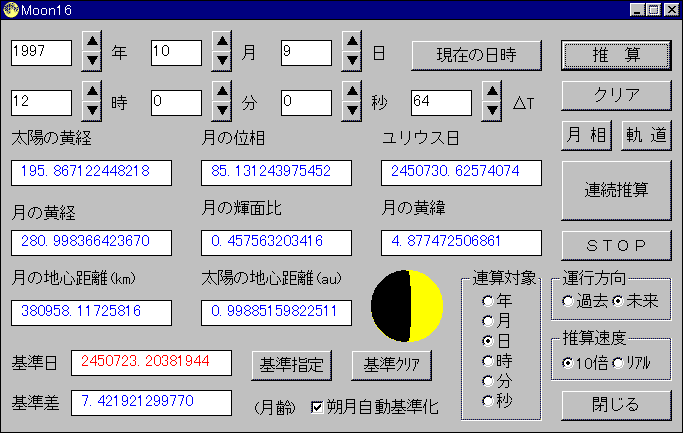Image resolution: width=683 pixels, height=433 pixels.
Task: Choose リアル calculation speed
Action: point(617,362)
